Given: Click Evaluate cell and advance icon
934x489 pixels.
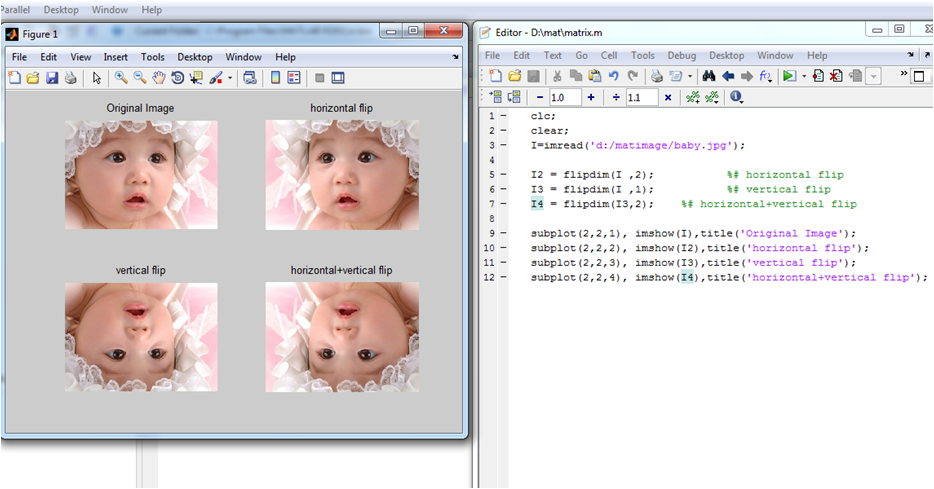Looking at the screenshot, I should tap(514, 97).
